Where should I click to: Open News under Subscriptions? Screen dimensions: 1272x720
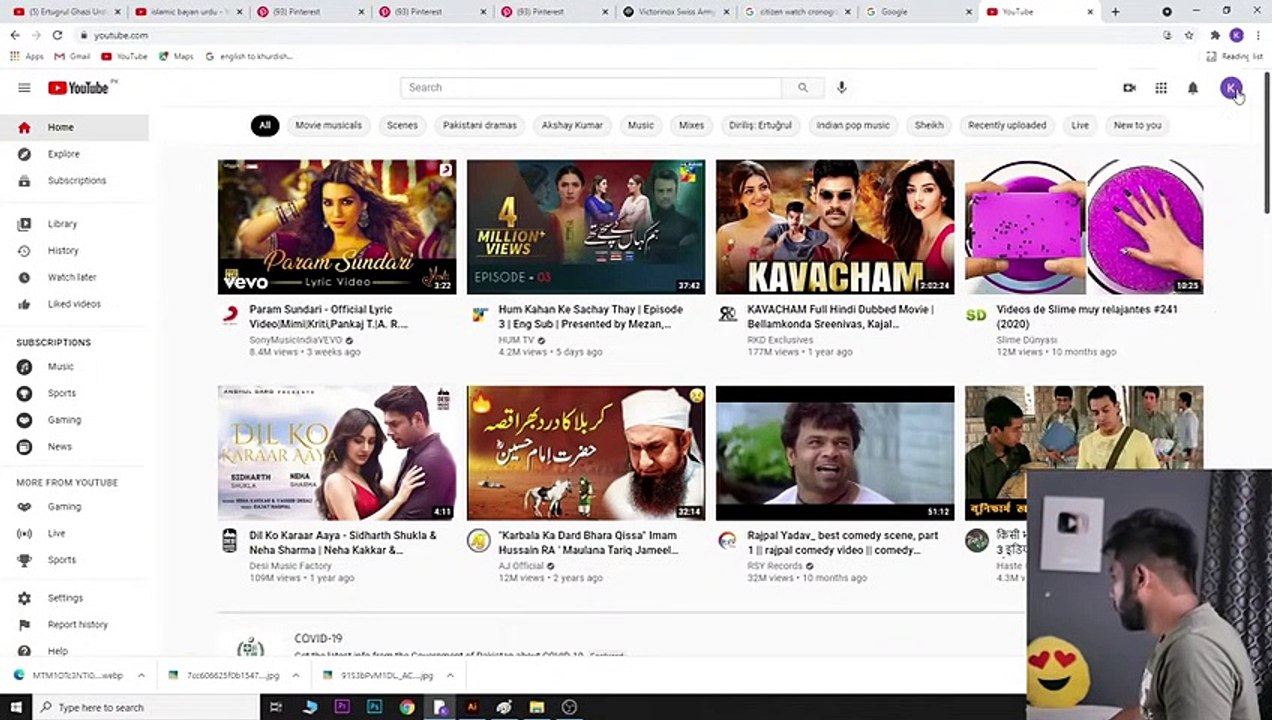coord(74,447)
